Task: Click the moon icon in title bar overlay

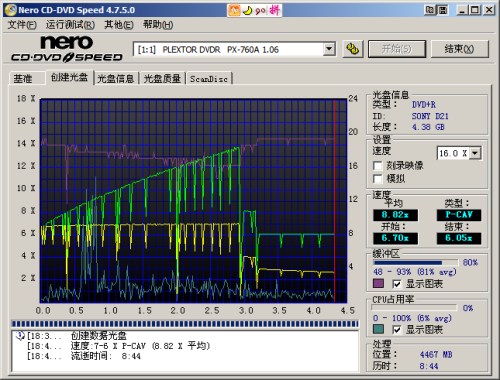Action: pyautogui.click(x=247, y=10)
